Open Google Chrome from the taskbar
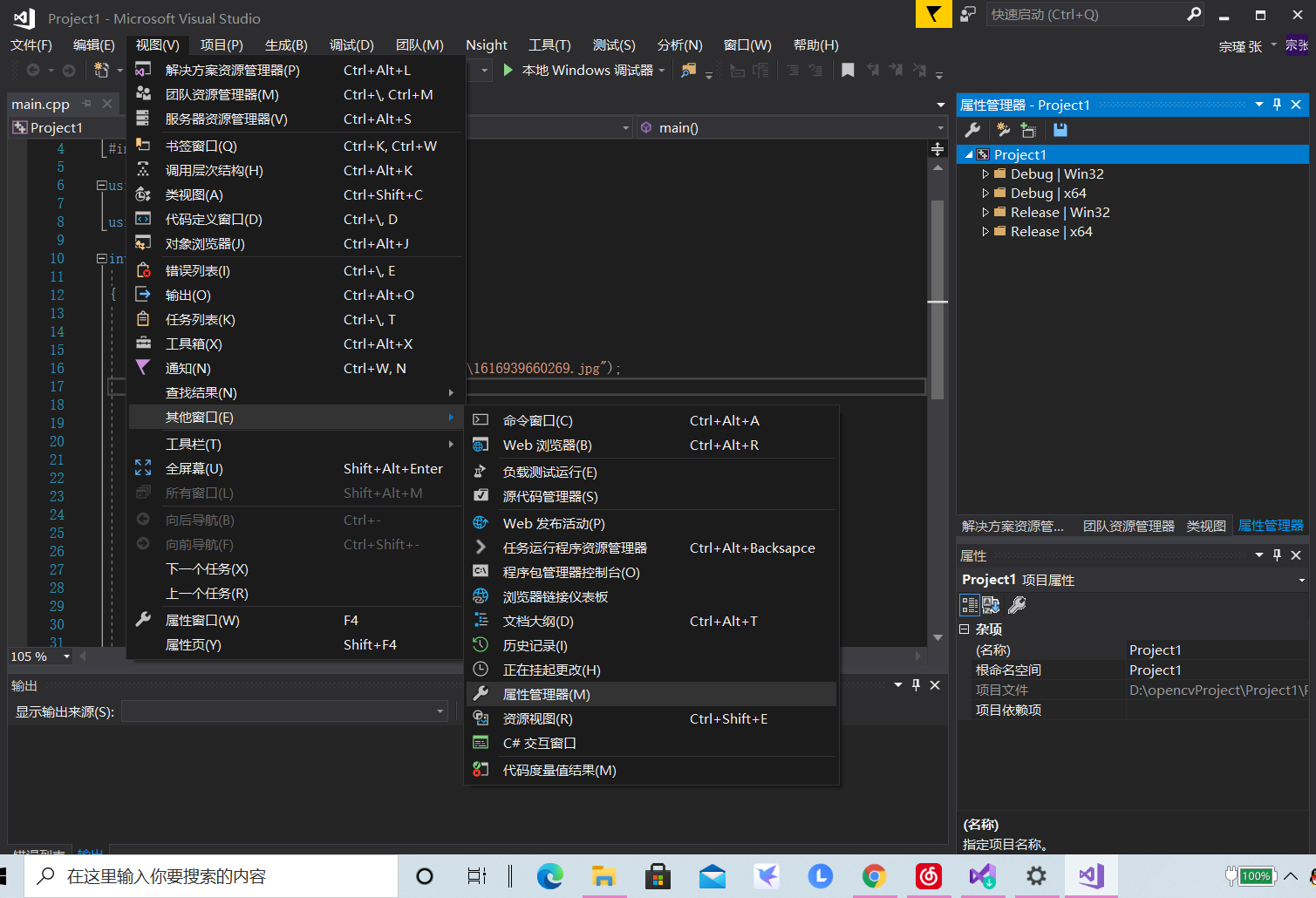Screen dimensions: 1316x898 pyautogui.click(x=874, y=876)
